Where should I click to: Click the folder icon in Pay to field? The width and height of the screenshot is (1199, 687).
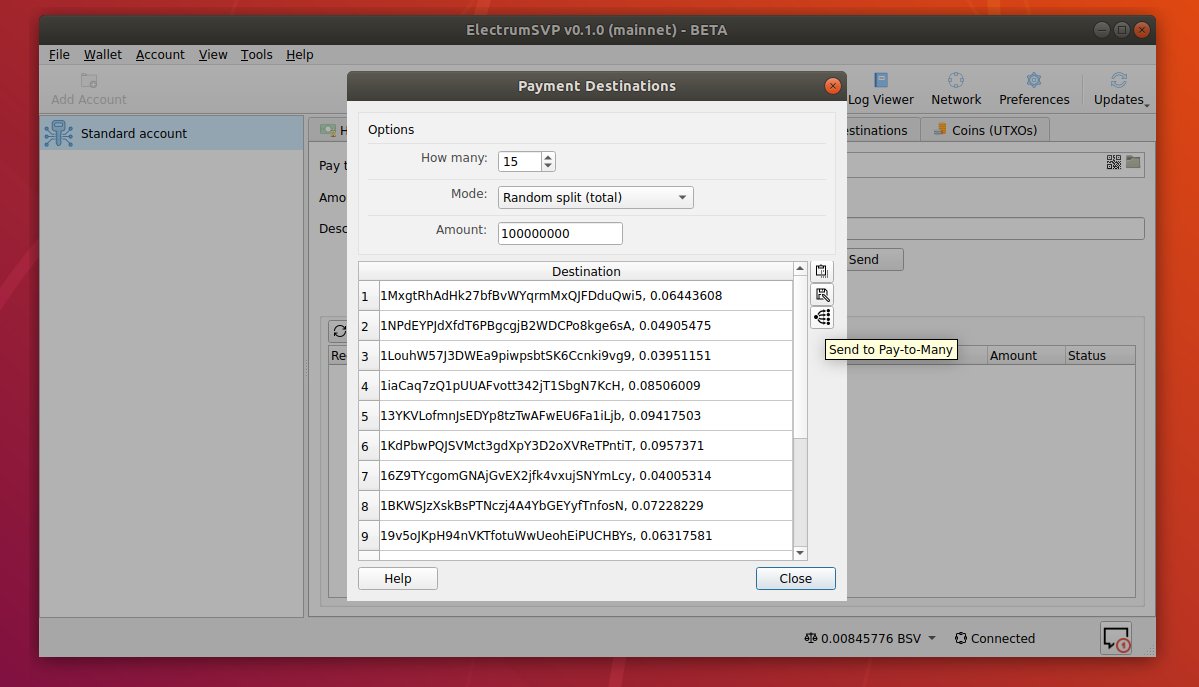click(x=1133, y=162)
